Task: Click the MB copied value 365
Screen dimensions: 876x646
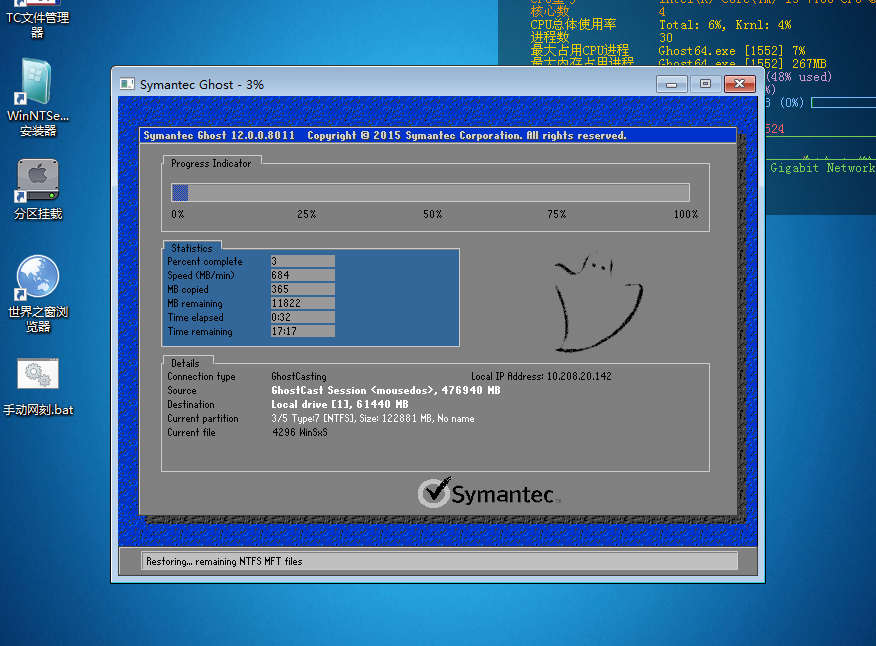Action: click(303, 289)
